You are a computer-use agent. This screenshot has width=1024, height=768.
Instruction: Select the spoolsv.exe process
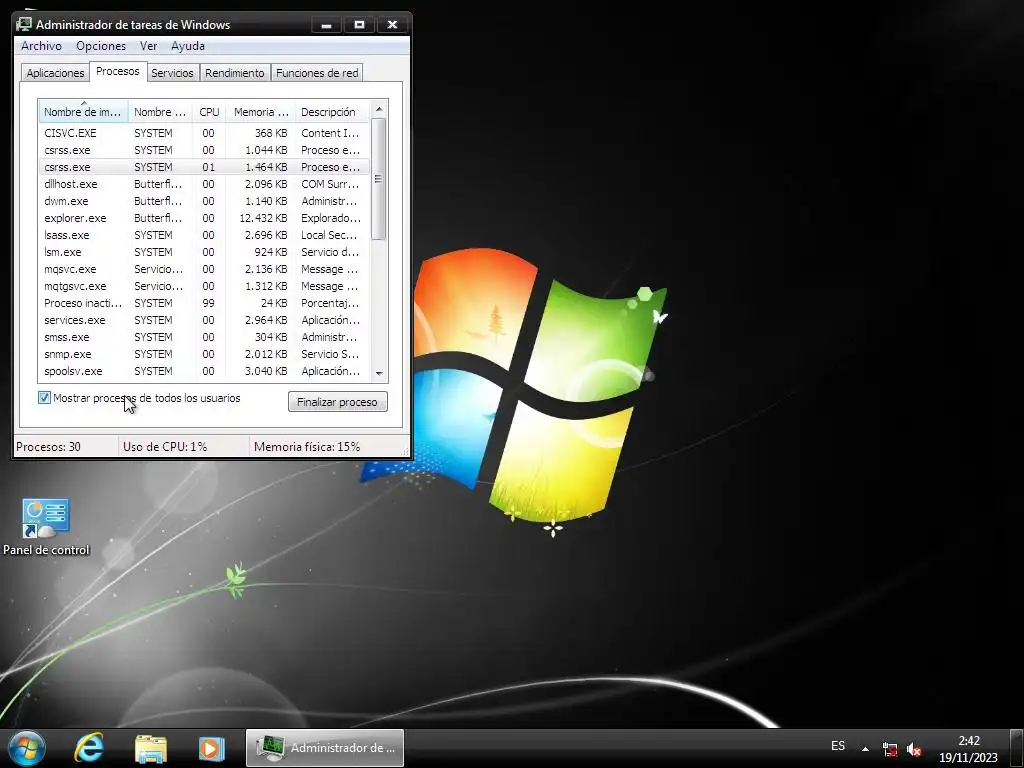(x=204, y=370)
